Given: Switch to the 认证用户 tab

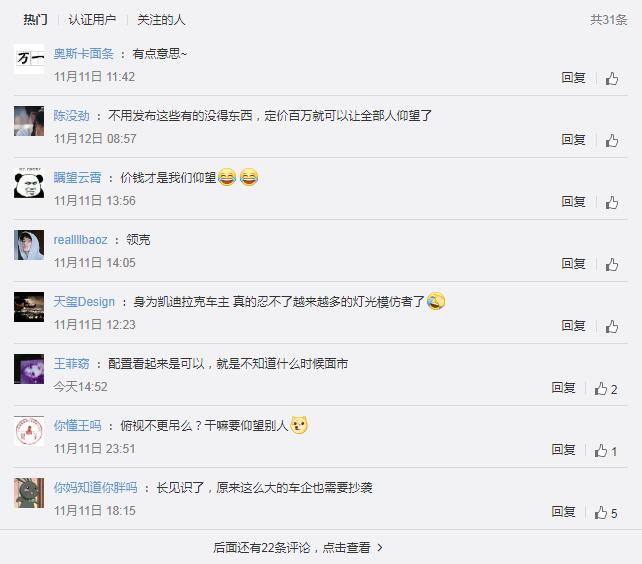Looking at the screenshot, I should (x=92, y=19).
